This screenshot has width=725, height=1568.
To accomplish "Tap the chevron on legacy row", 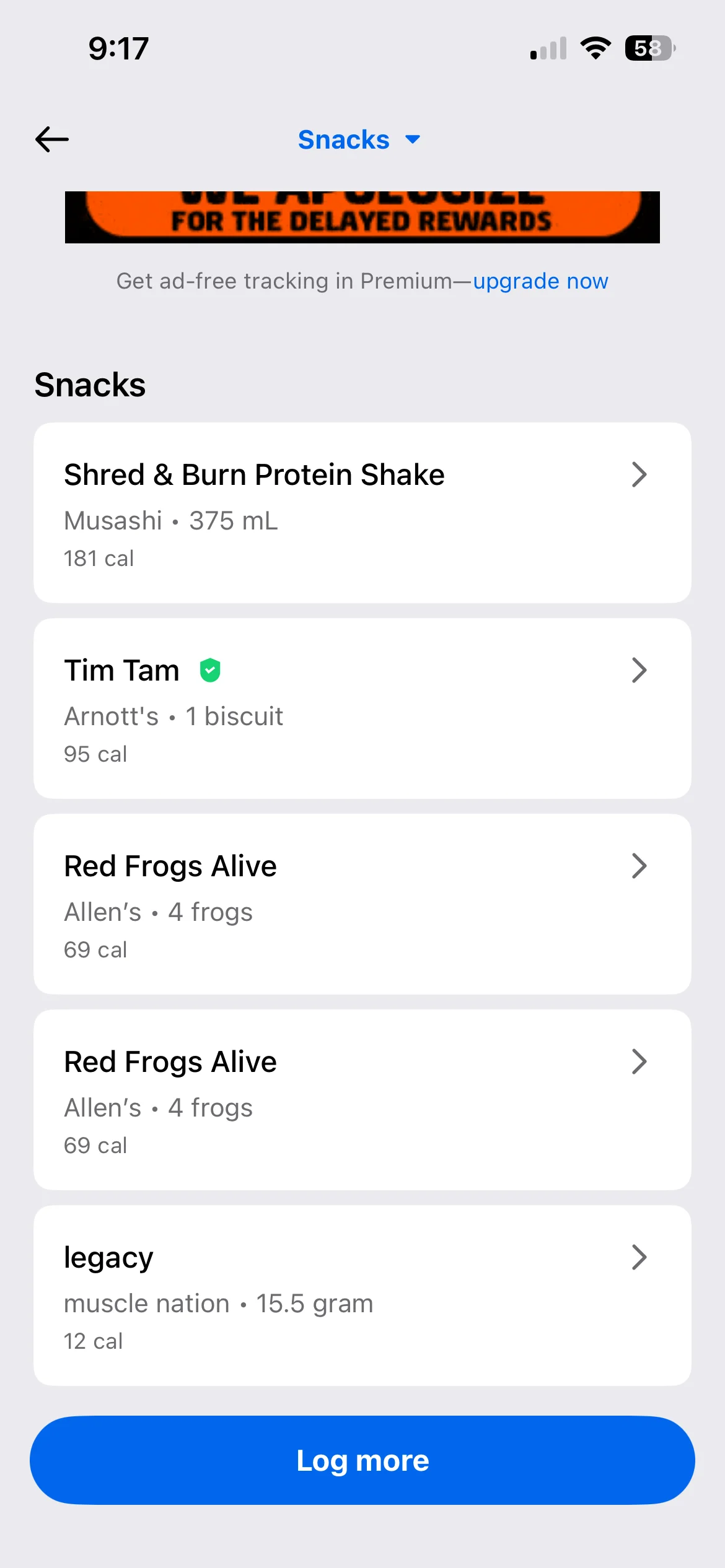I will point(639,1257).
